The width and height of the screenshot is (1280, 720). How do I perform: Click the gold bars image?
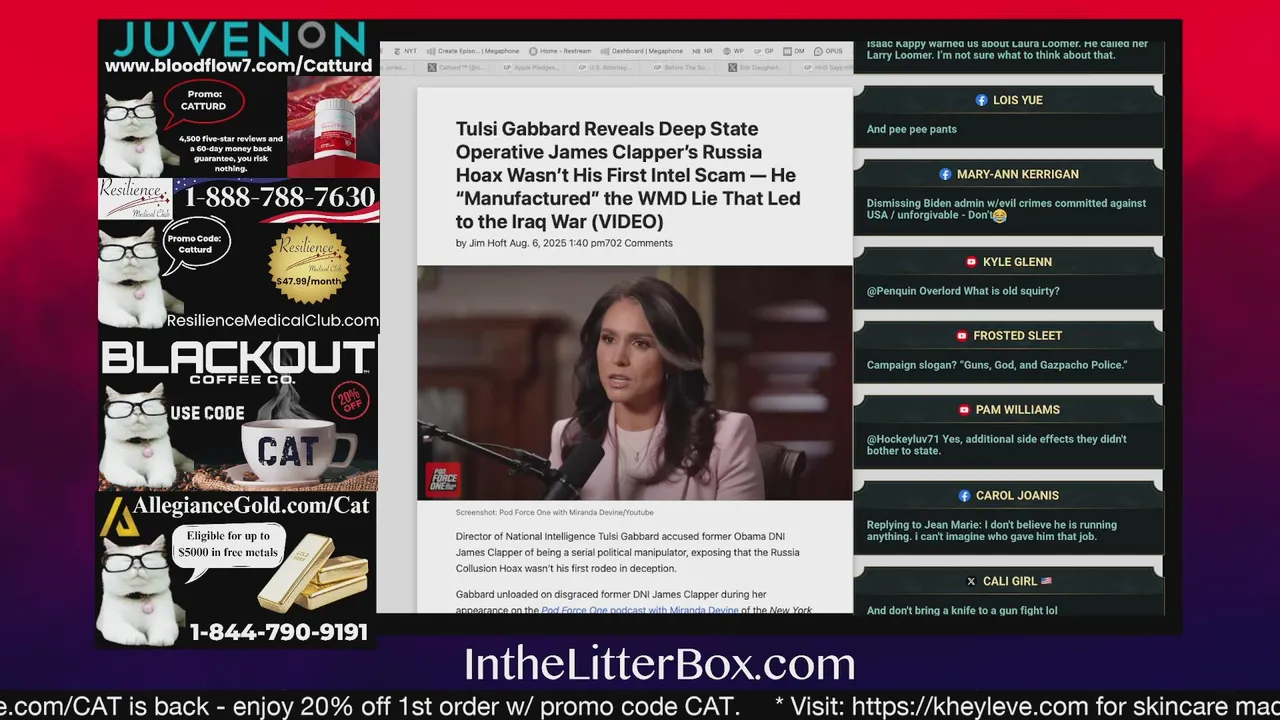coord(312,572)
